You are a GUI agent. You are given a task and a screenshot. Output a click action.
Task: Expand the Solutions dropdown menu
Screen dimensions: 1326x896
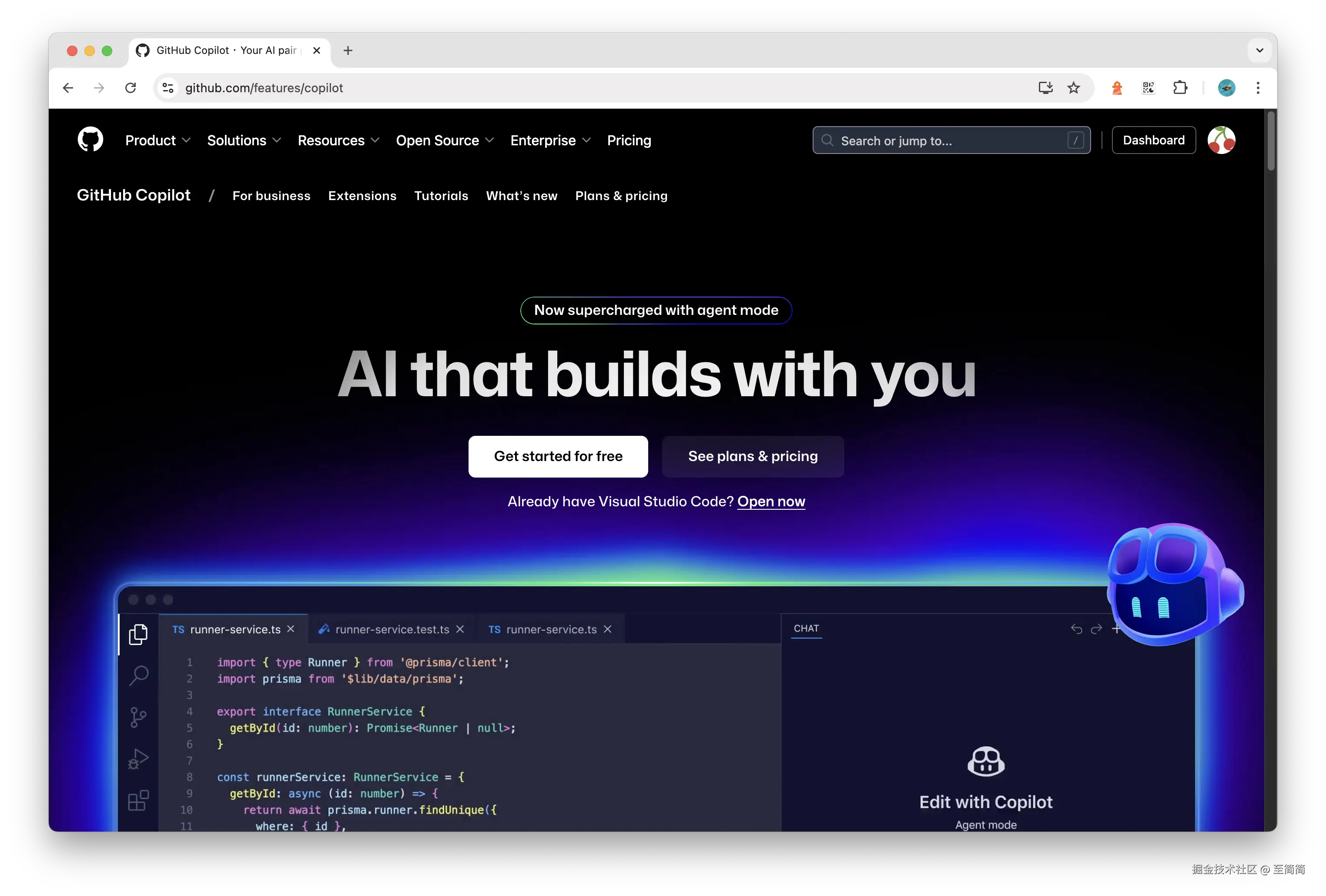pyautogui.click(x=244, y=140)
